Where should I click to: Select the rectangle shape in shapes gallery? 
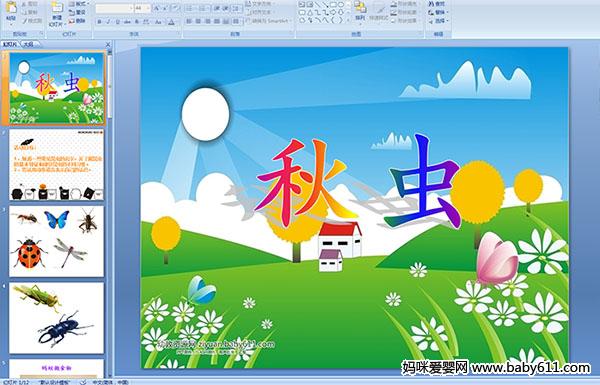pos(333,5)
